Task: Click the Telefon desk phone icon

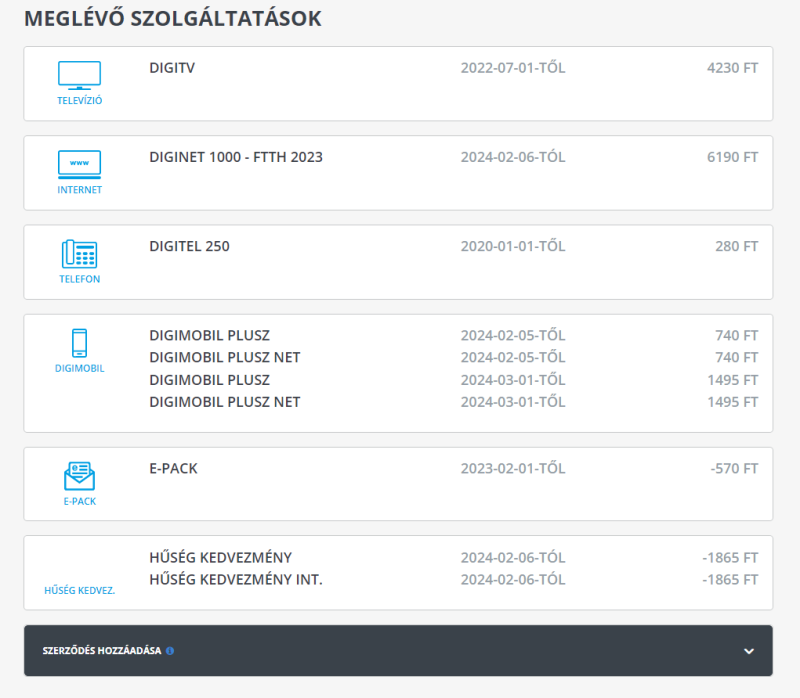Action: tap(80, 254)
